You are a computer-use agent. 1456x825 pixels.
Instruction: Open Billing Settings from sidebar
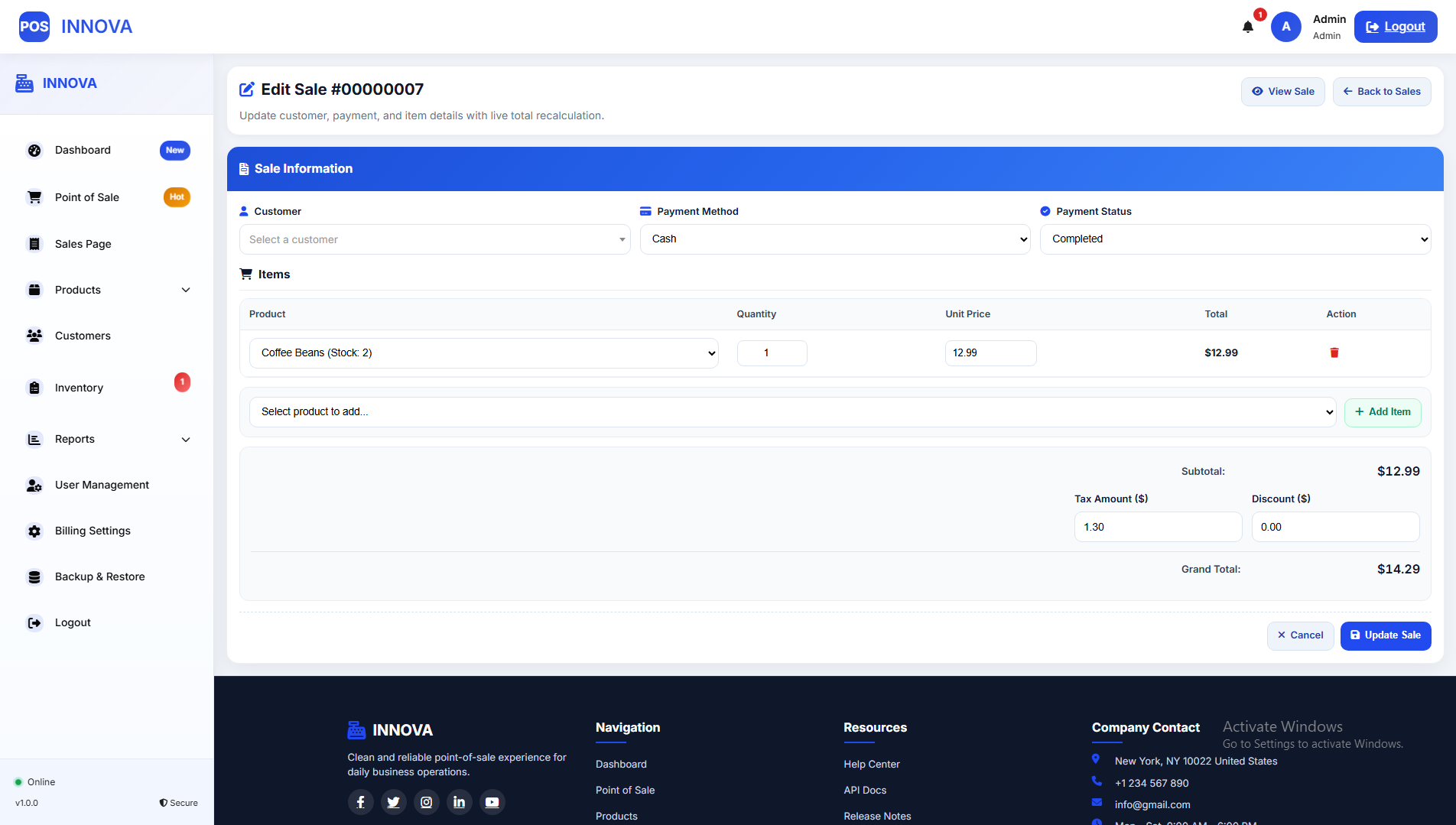(x=93, y=531)
